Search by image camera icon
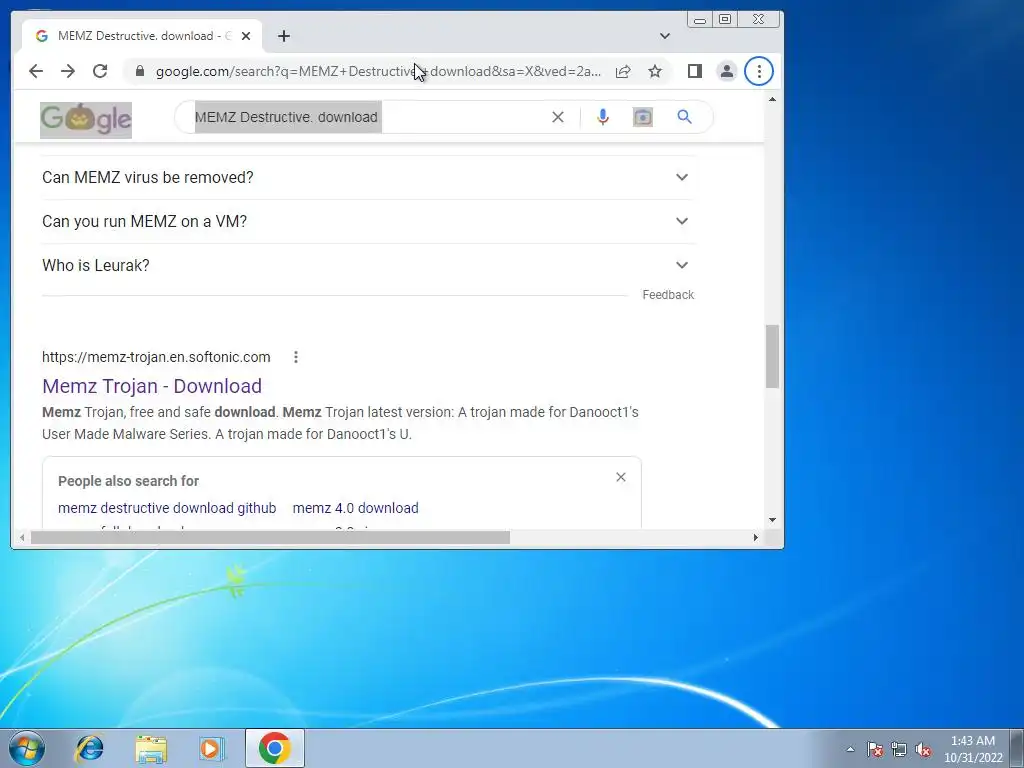This screenshot has height=768, width=1024. pyautogui.click(x=643, y=117)
